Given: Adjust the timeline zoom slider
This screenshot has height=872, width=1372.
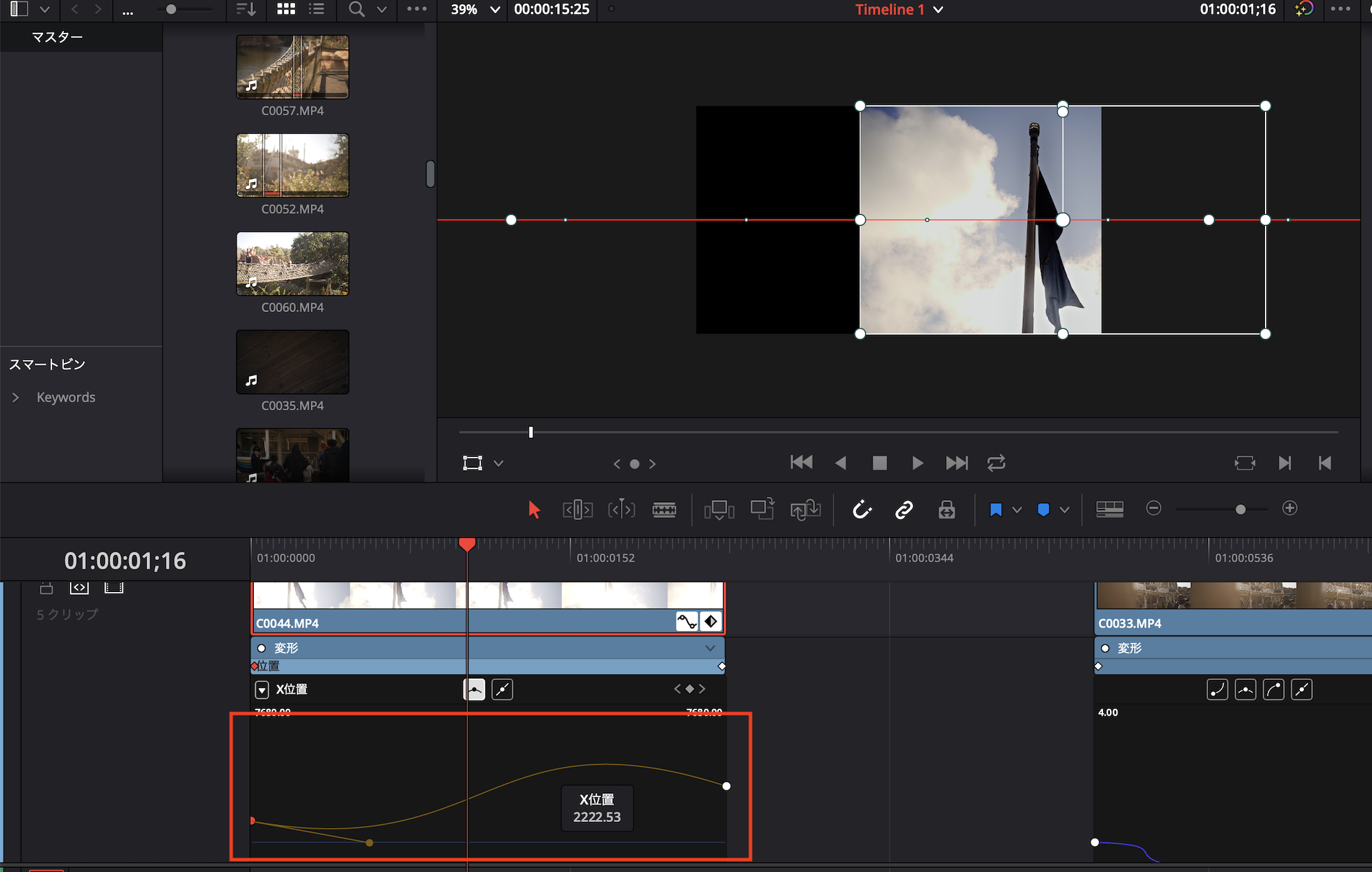Looking at the screenshot, I should click(1240, 510).
